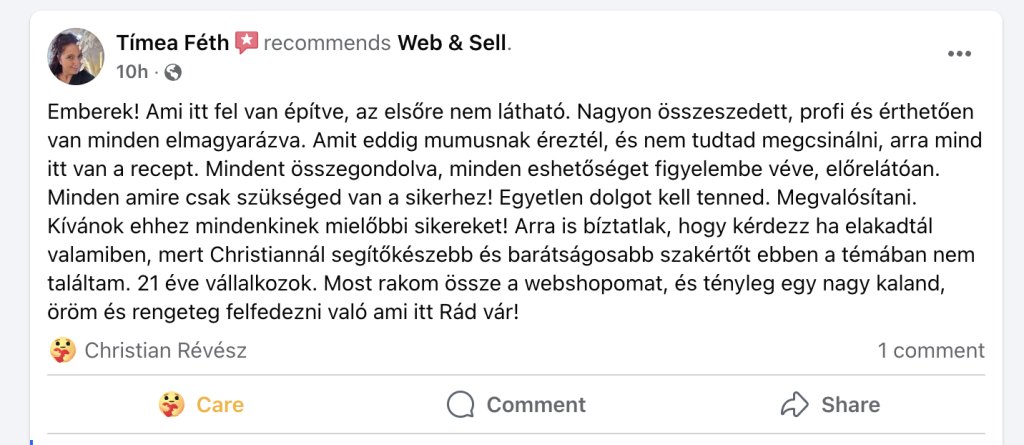
Task: Click "Emberek!" at the start of the post
Action: [88, 109]
